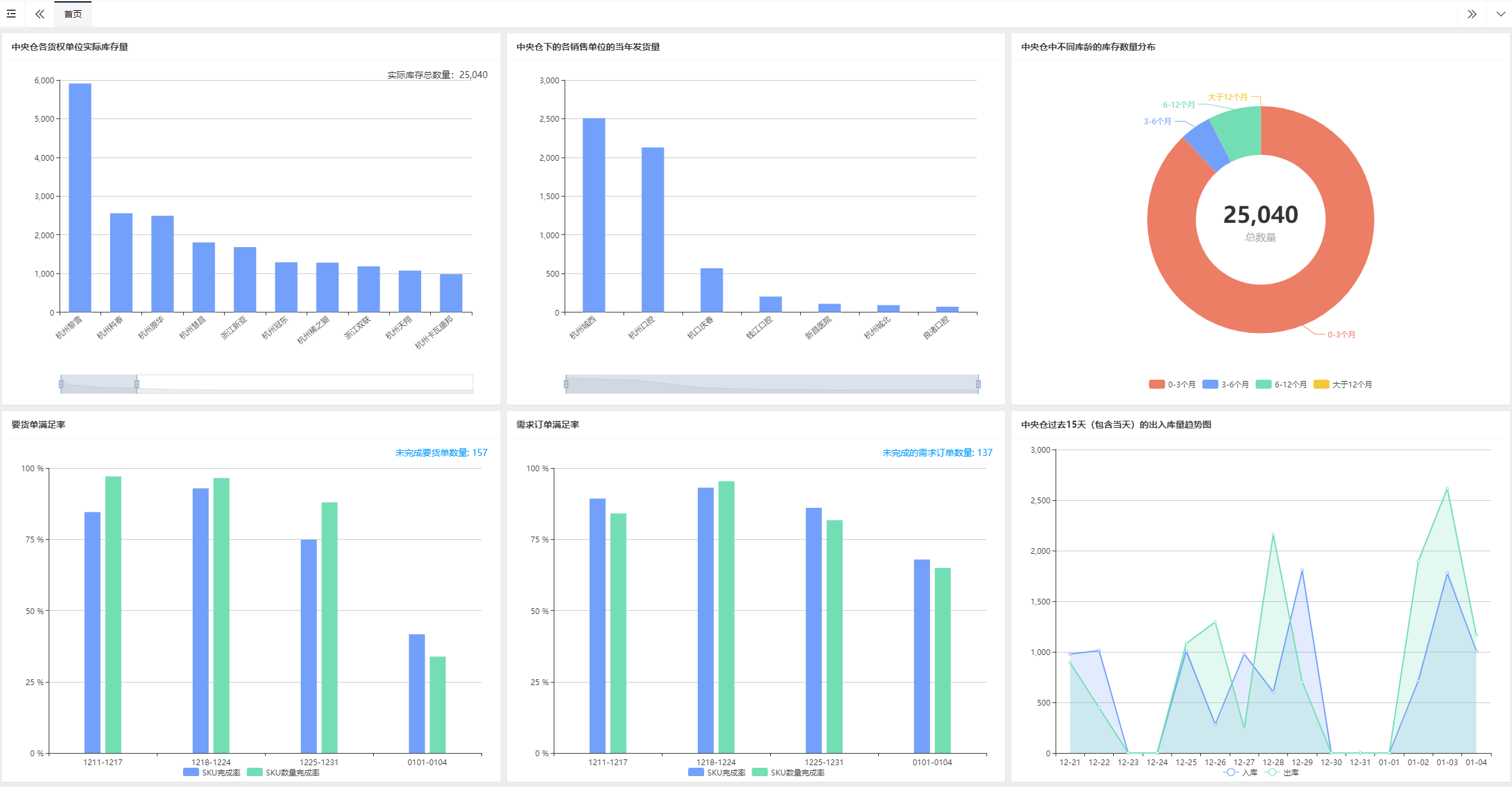1512x810 pixels.
Task: Click the green 6-12个月 donut segment
Action: click(1240, 131)
